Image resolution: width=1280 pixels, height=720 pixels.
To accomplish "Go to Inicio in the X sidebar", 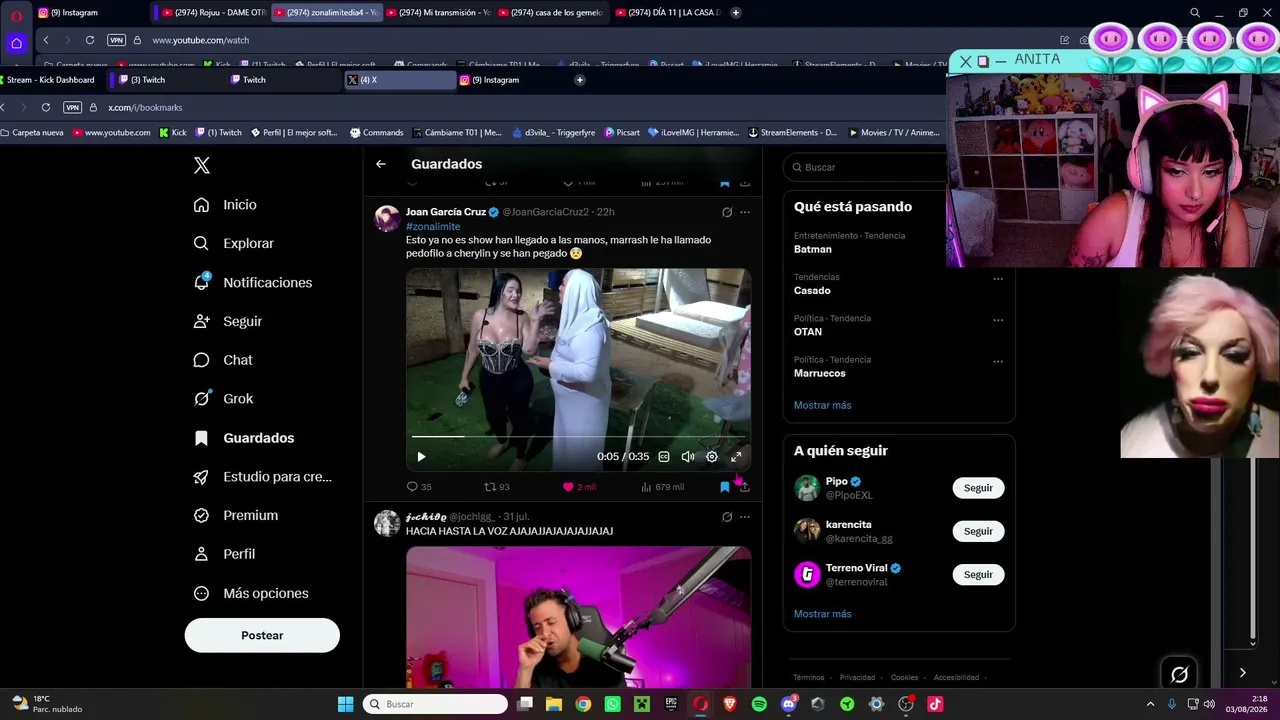I will click(225, 205).
